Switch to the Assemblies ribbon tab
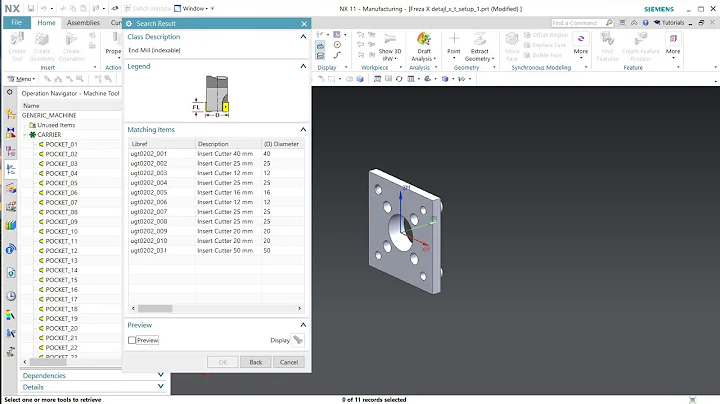 pos(83,22)
